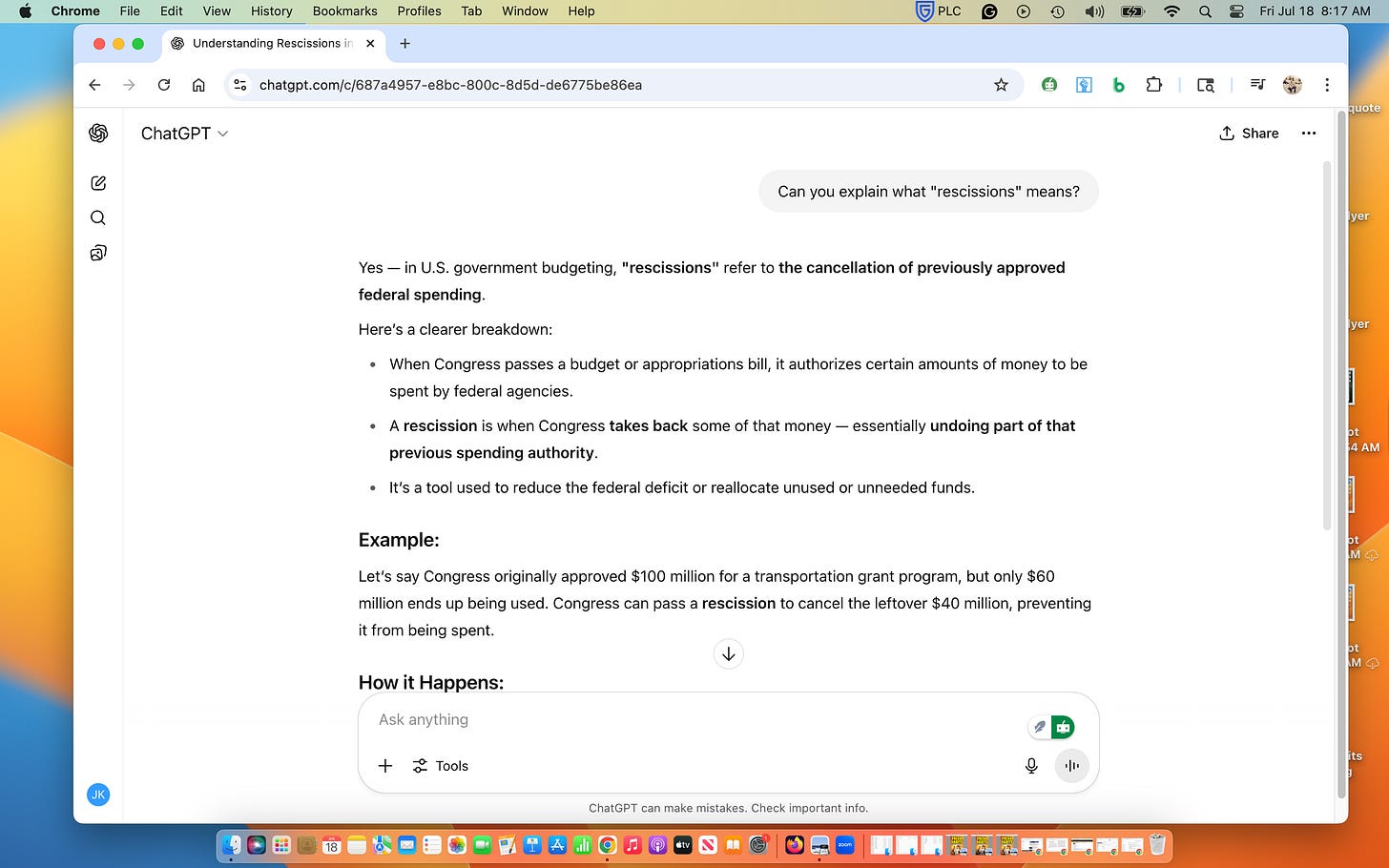Open the PLC shield menu bar item
The height and width of the screenshot is (868, 1389).
coord(939,11)
